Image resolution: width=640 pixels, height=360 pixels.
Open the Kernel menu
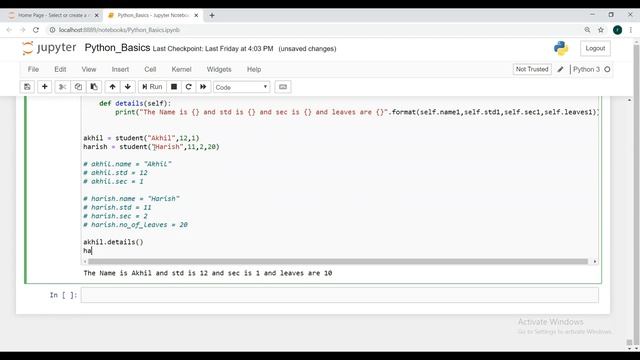[181, 69]
